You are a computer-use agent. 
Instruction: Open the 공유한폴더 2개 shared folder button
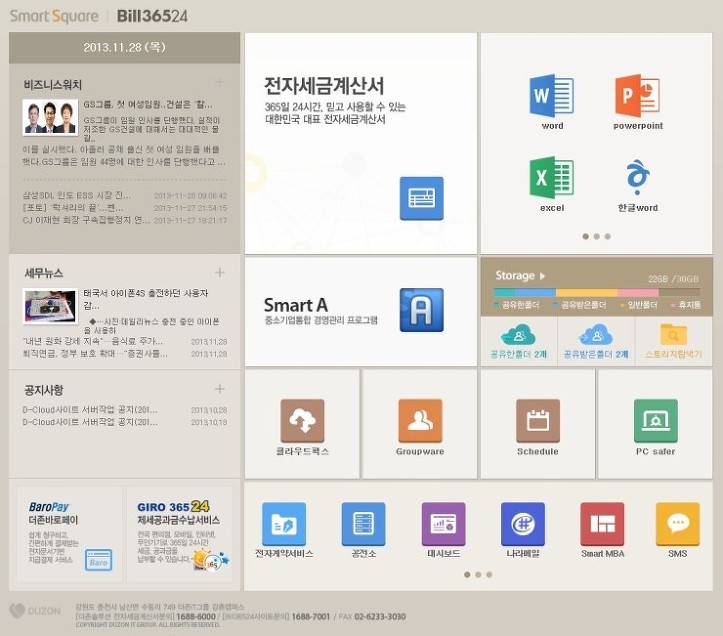pos(518,340)
